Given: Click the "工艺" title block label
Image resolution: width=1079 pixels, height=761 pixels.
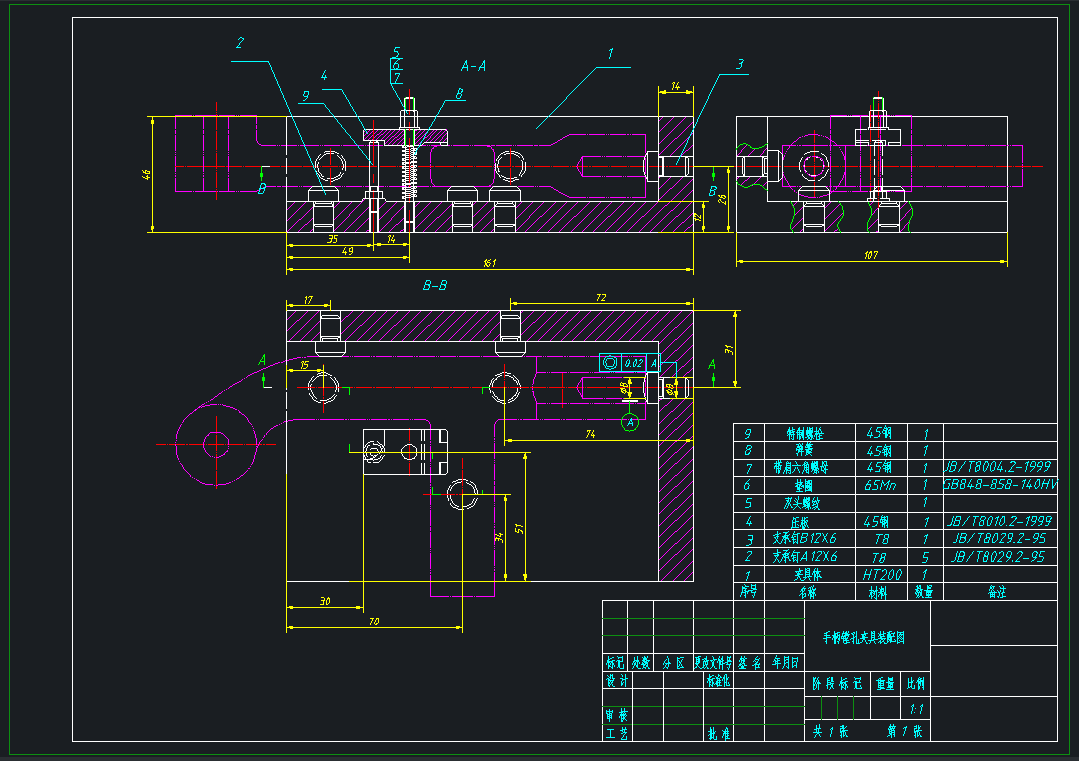Looking at the screenshot, I should [617, 733].
